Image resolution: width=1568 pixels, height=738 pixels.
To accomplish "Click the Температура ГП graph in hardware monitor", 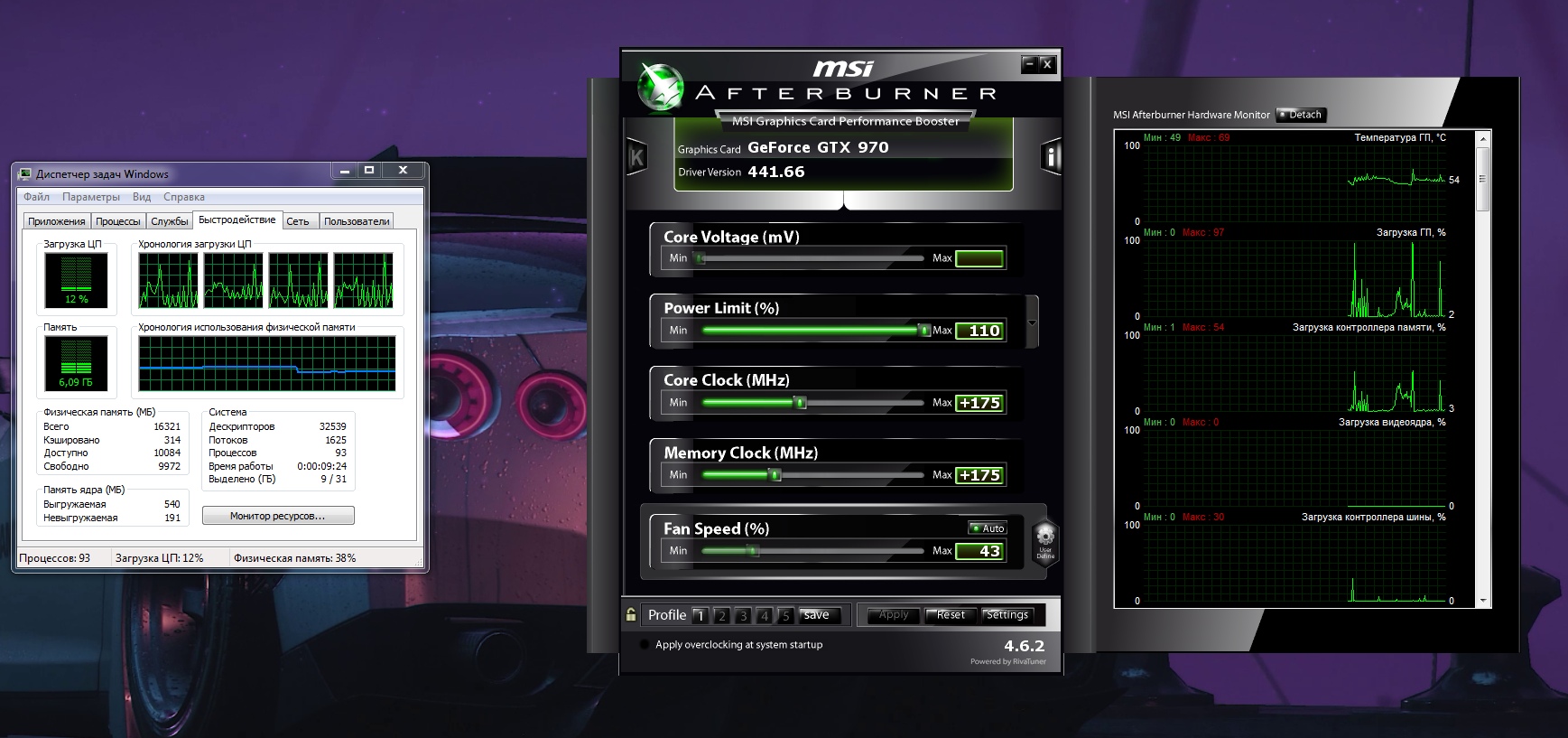I will click(x=1294, y=183).
